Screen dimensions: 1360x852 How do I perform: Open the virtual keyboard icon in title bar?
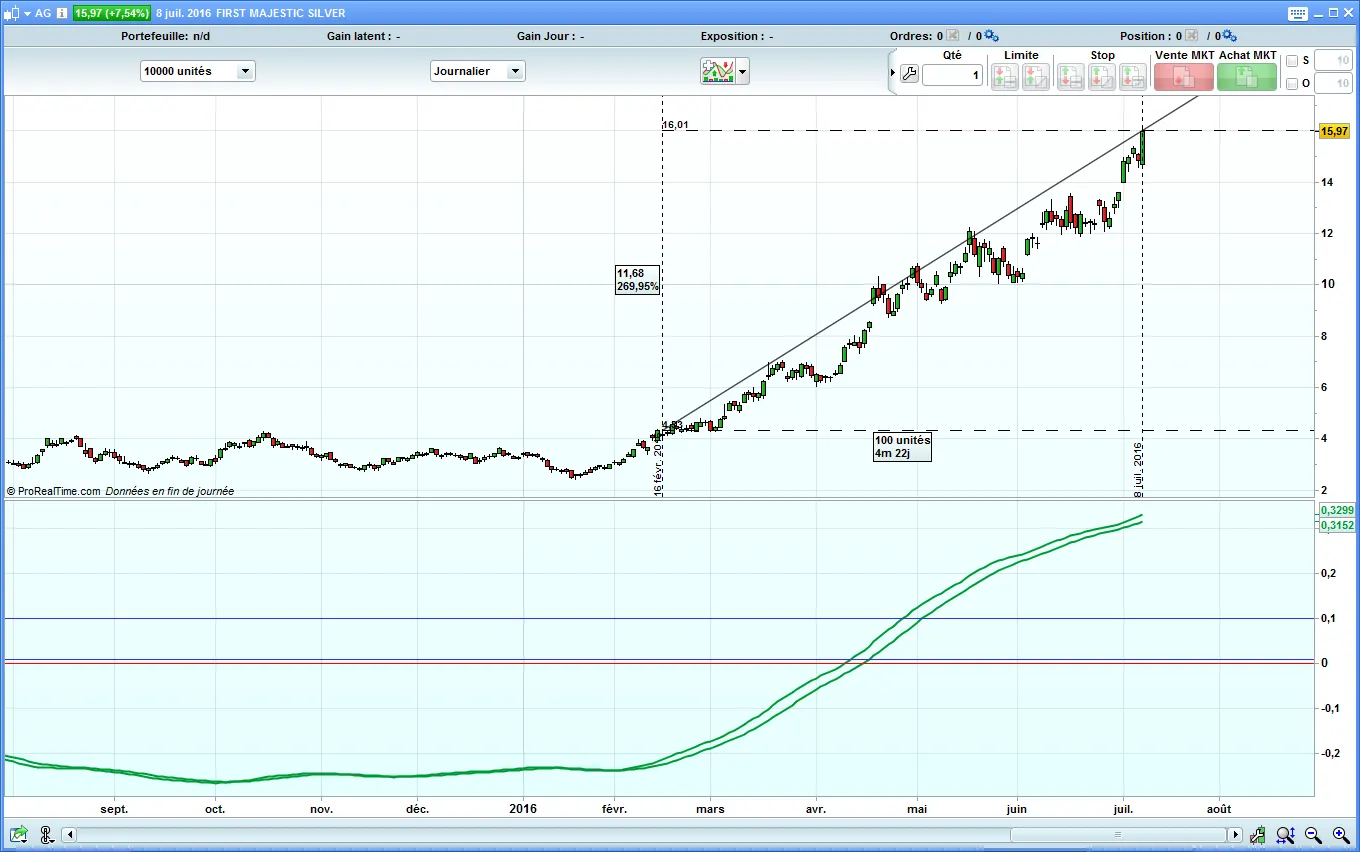pos(1297,14)
